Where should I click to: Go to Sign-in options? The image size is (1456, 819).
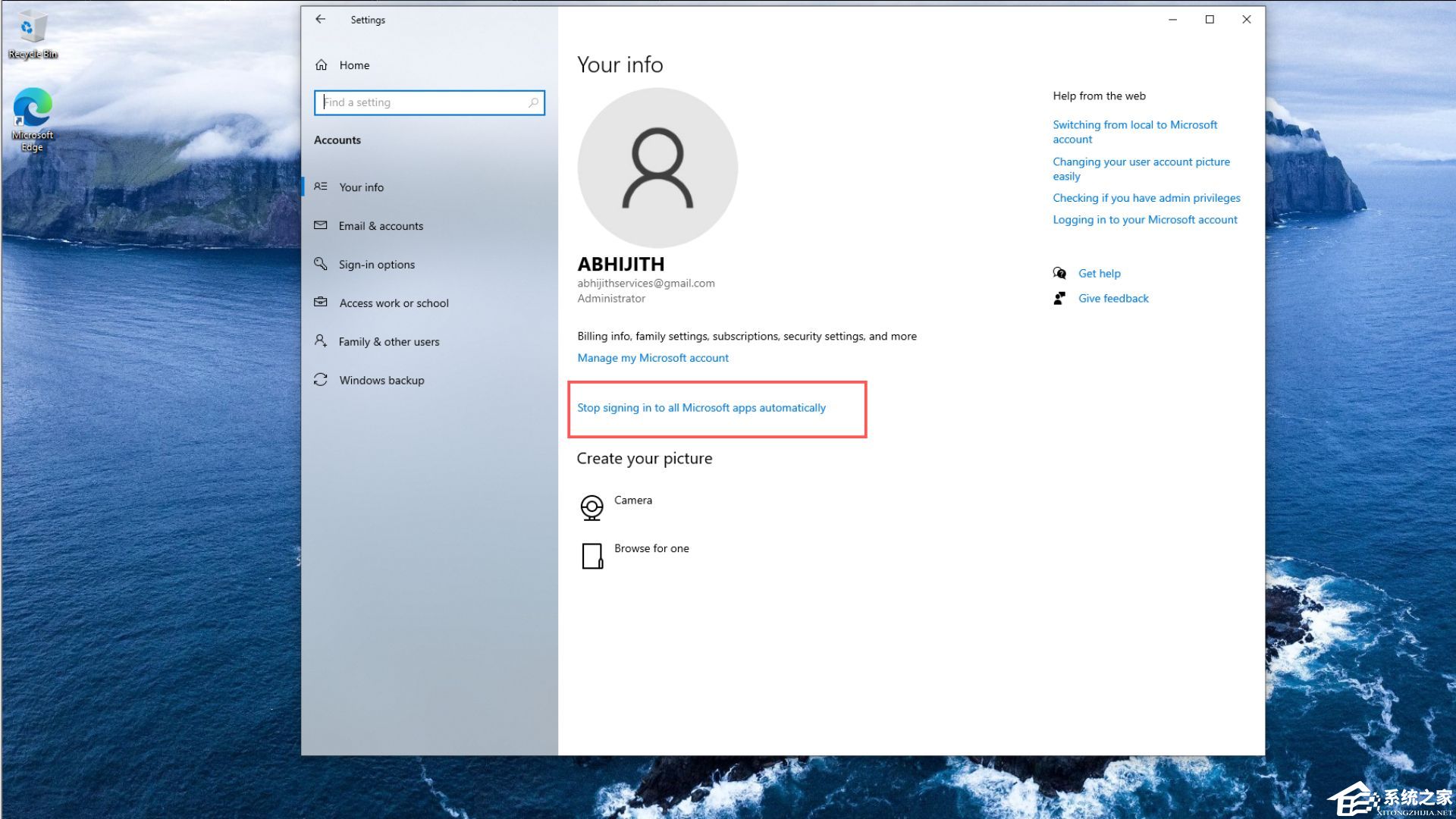coord(376,265)
